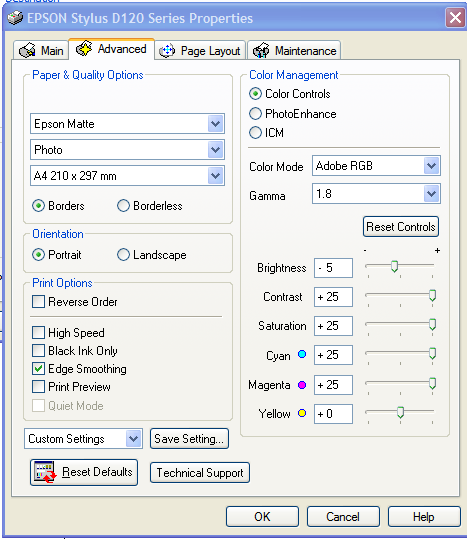Click the star icon on the Advanced tab
This screenshot has height=539, width=467.
click(x=84, y=48)
